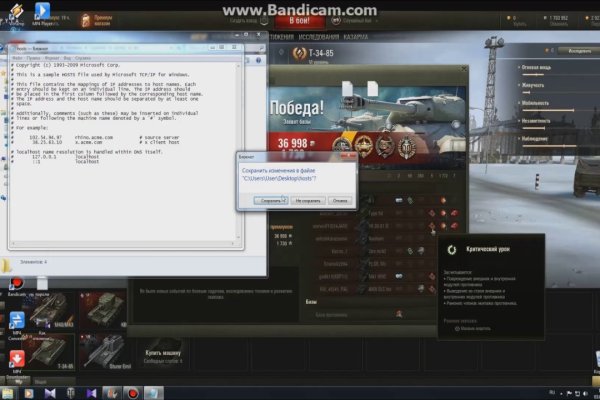Click the Не сохранять button
The width and height of the screenshot is (600, 400).
pyautogui.click(x=305, y=200)
